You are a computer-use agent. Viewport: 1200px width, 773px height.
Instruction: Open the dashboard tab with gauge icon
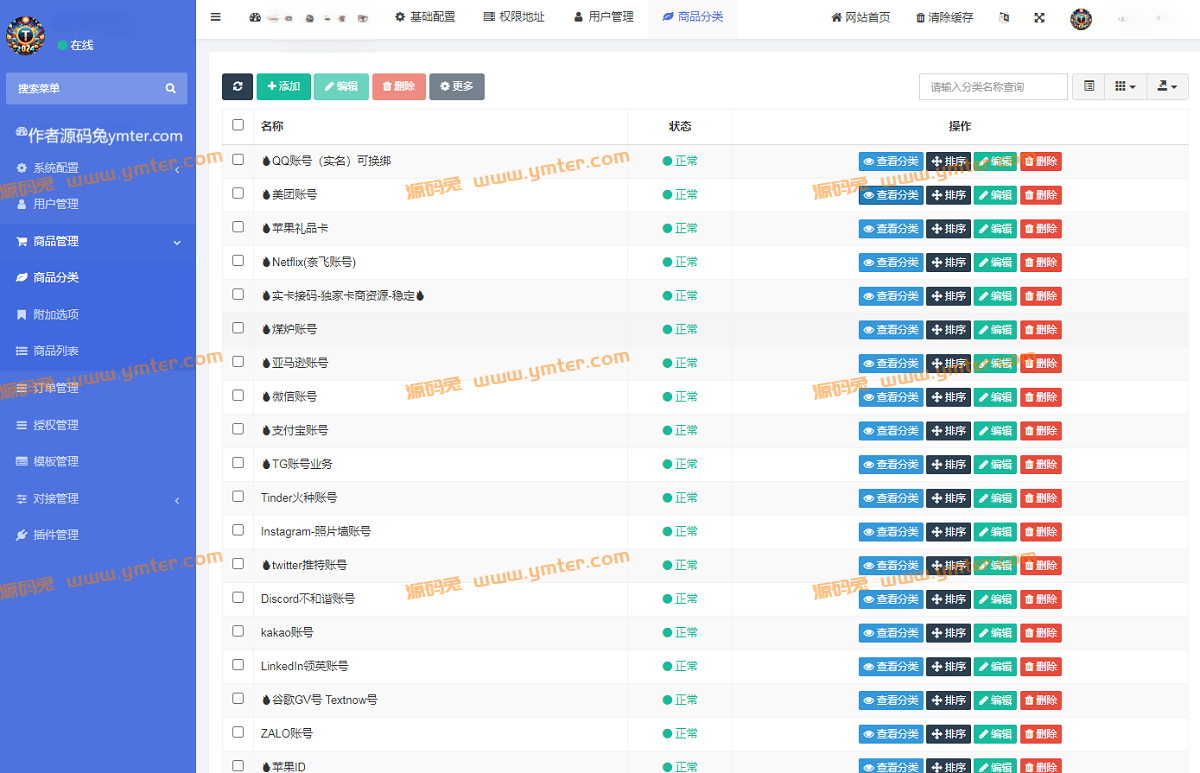pos(255,17)
